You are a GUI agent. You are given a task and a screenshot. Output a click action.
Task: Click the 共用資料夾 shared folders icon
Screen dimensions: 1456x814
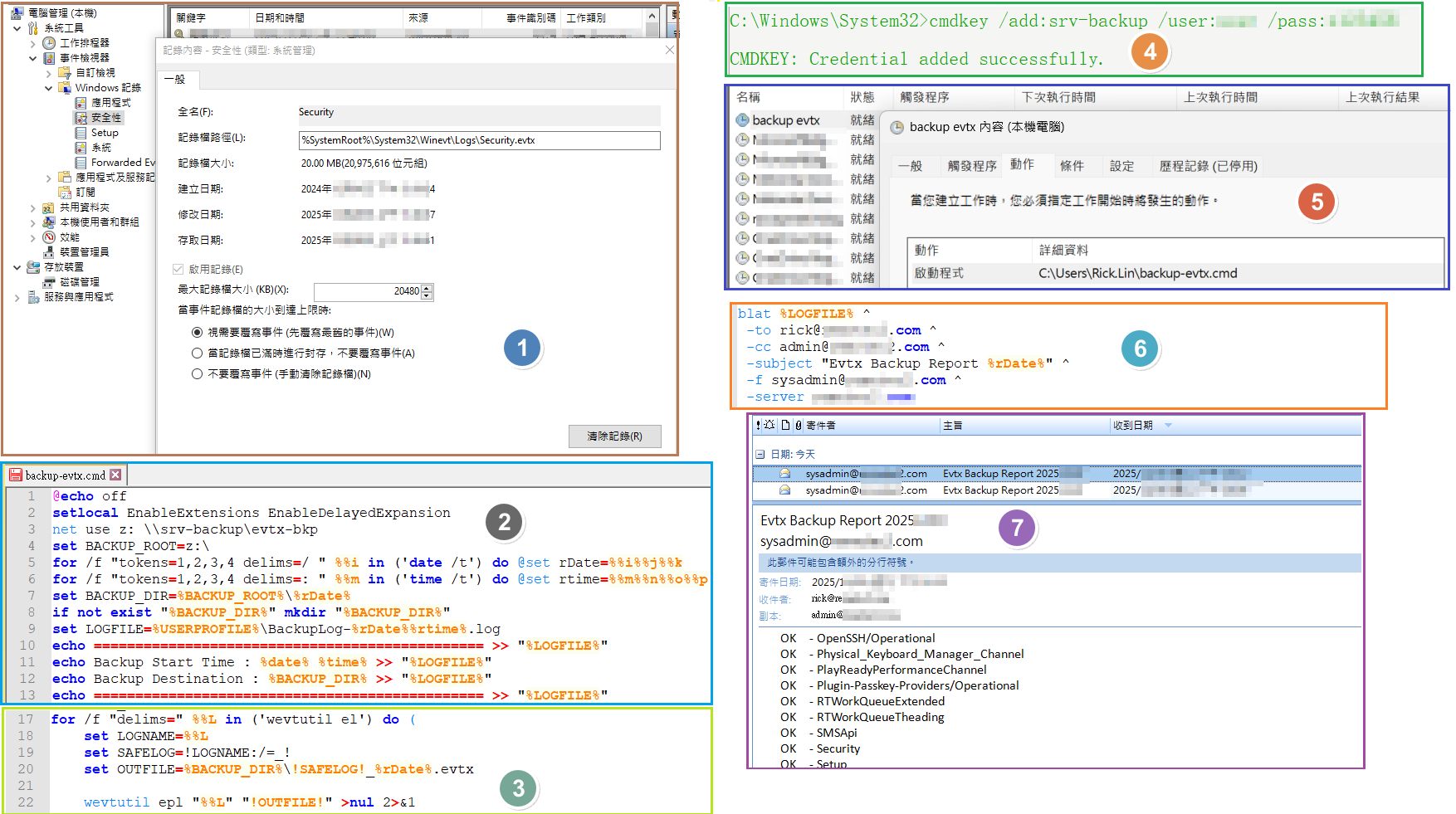pos(49,207)
